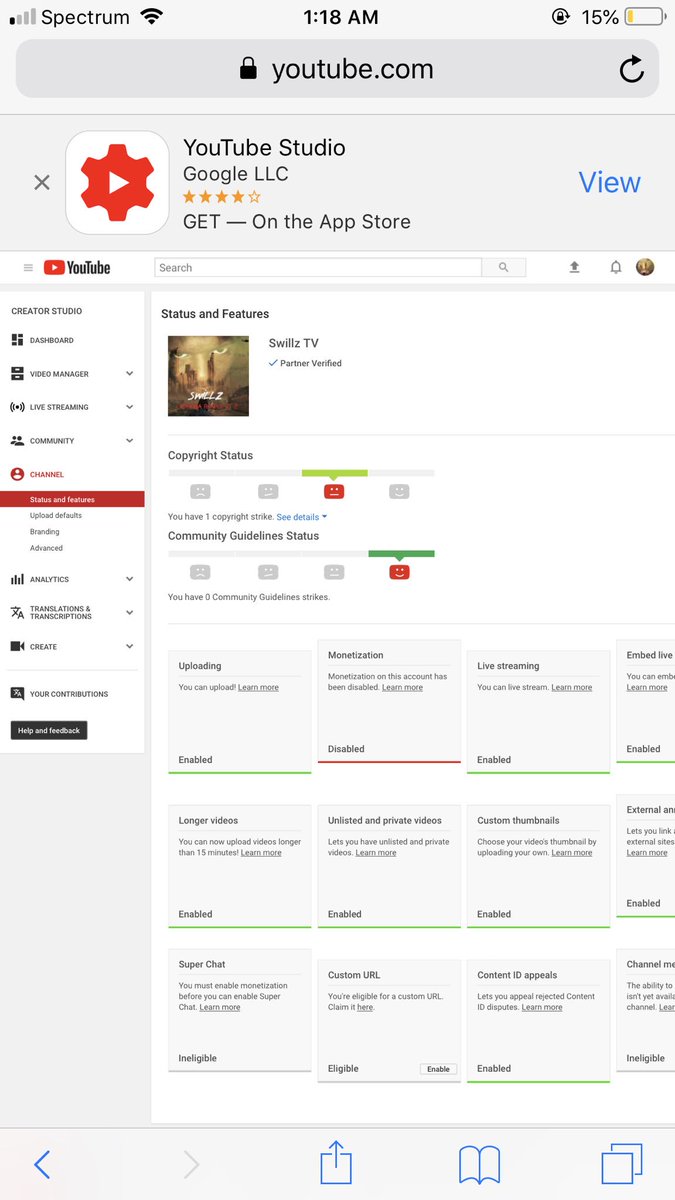Open the notifications bell

point(616,268)
